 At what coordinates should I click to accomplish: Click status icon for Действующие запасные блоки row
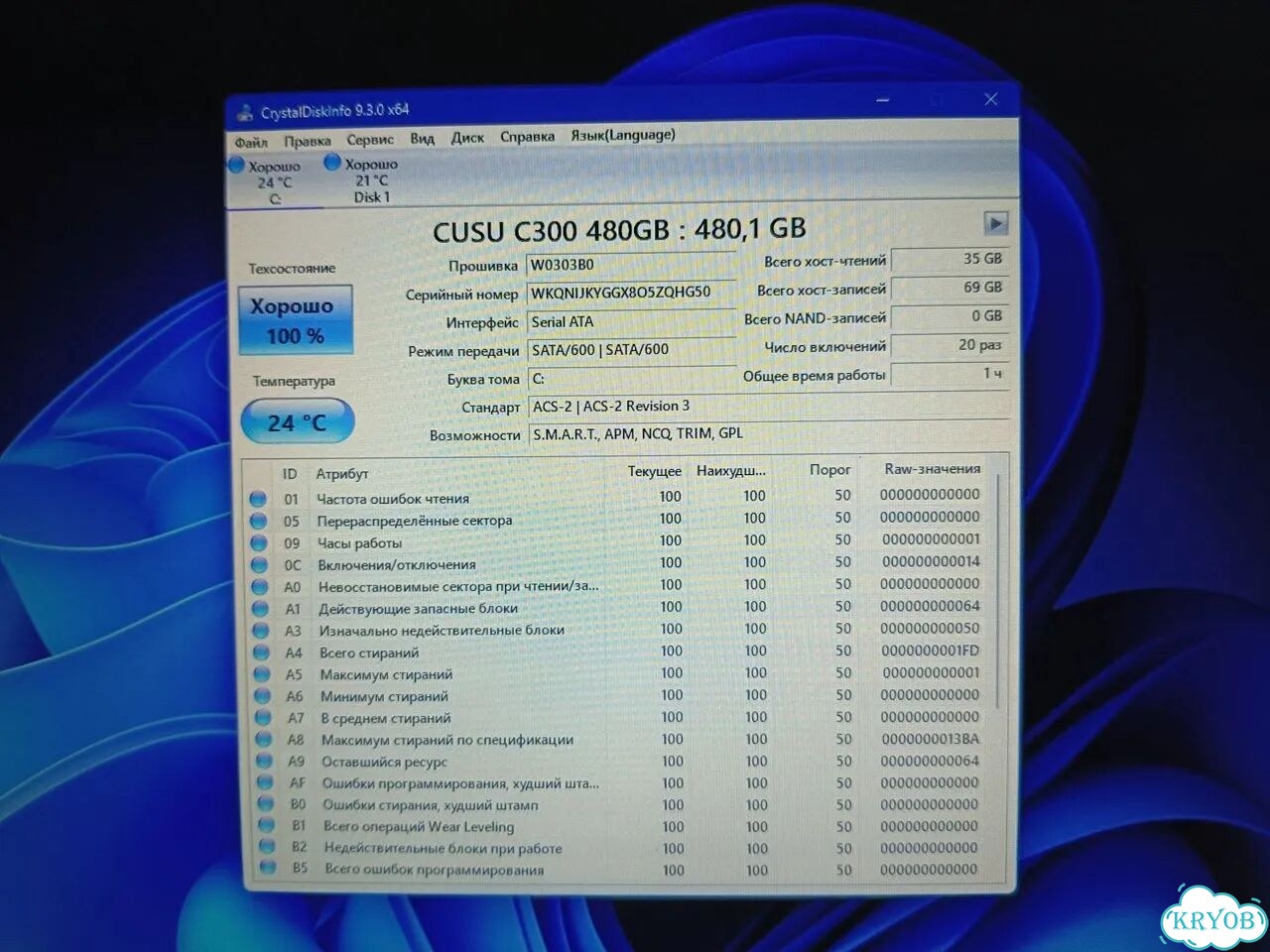coord(260,609)
